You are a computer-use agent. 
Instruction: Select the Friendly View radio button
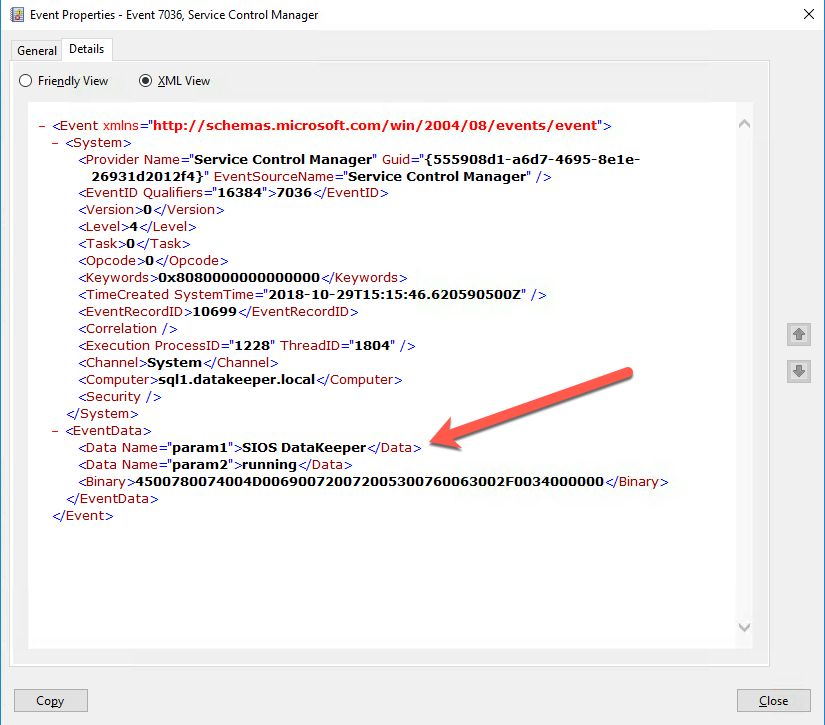[x=26, y=81]
